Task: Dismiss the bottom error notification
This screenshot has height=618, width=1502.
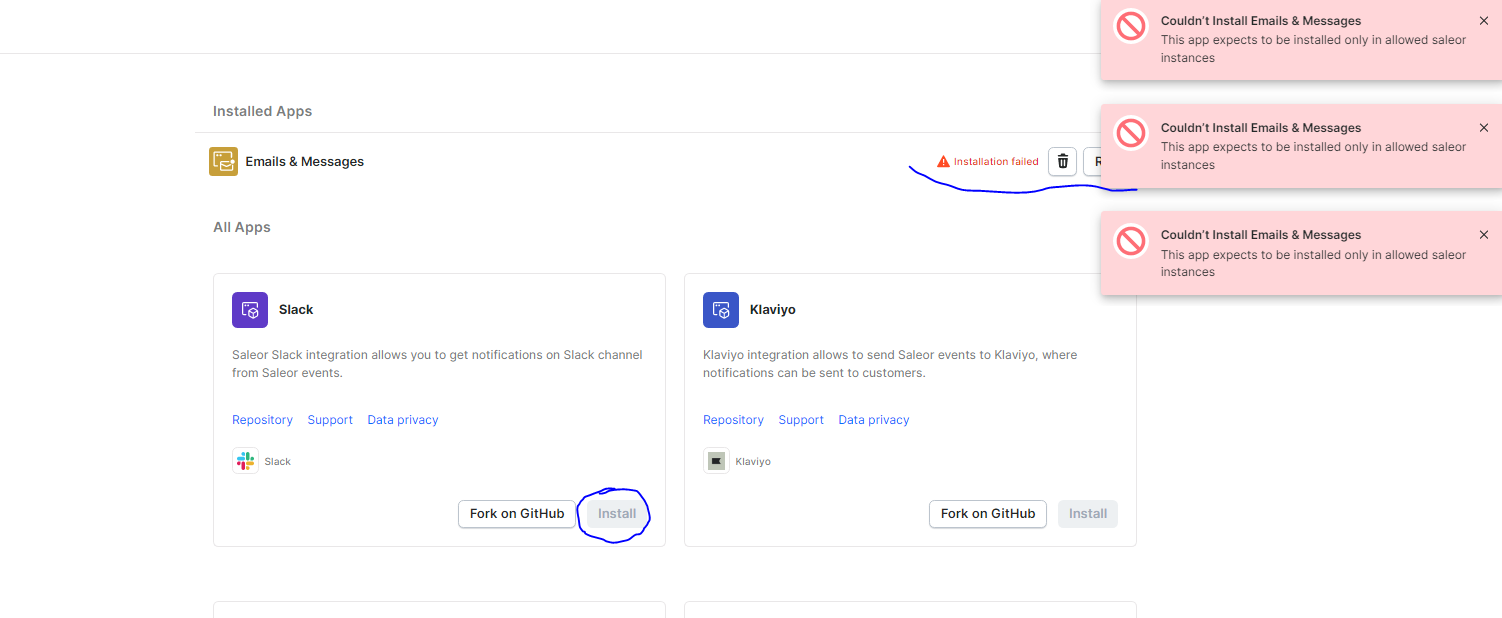Action: point(1484,234)
